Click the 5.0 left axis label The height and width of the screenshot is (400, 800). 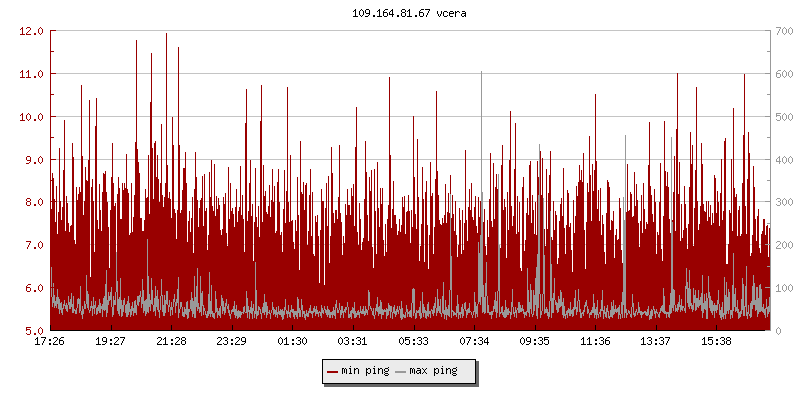click(33, 331)
